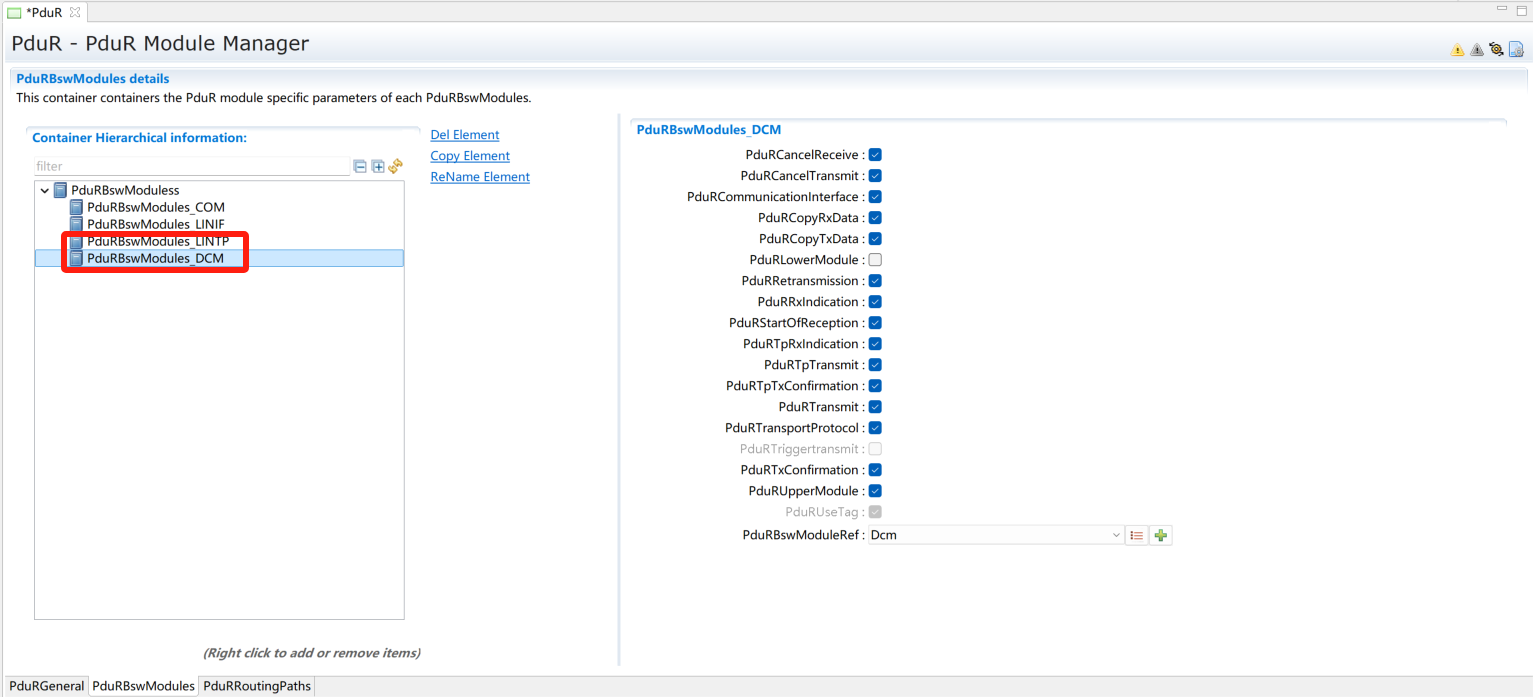Close the PduR editor tab
This screenshot has height=697, width=1533.
point(75,12)
